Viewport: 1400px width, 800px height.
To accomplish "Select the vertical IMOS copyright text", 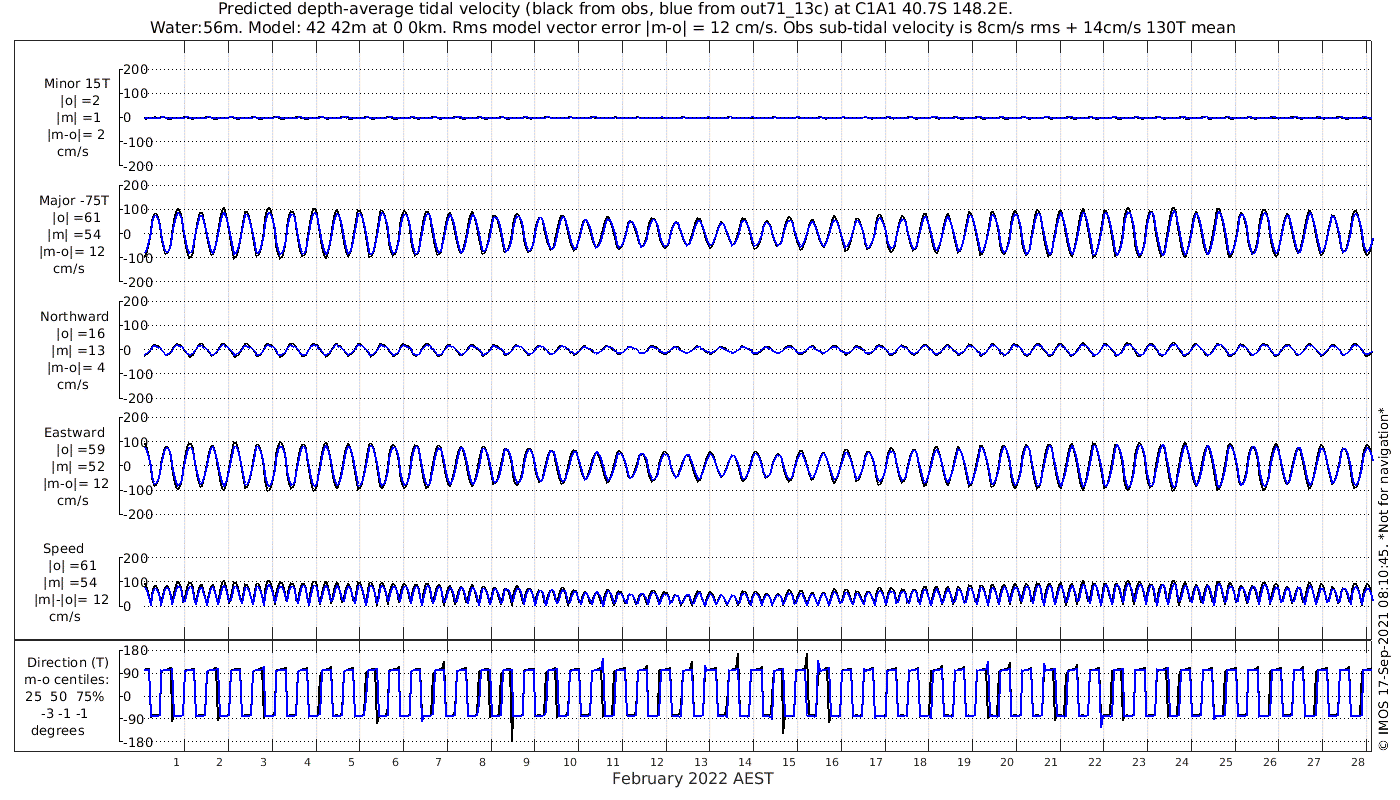I will pyautogui.click(x=1384, y=580).
